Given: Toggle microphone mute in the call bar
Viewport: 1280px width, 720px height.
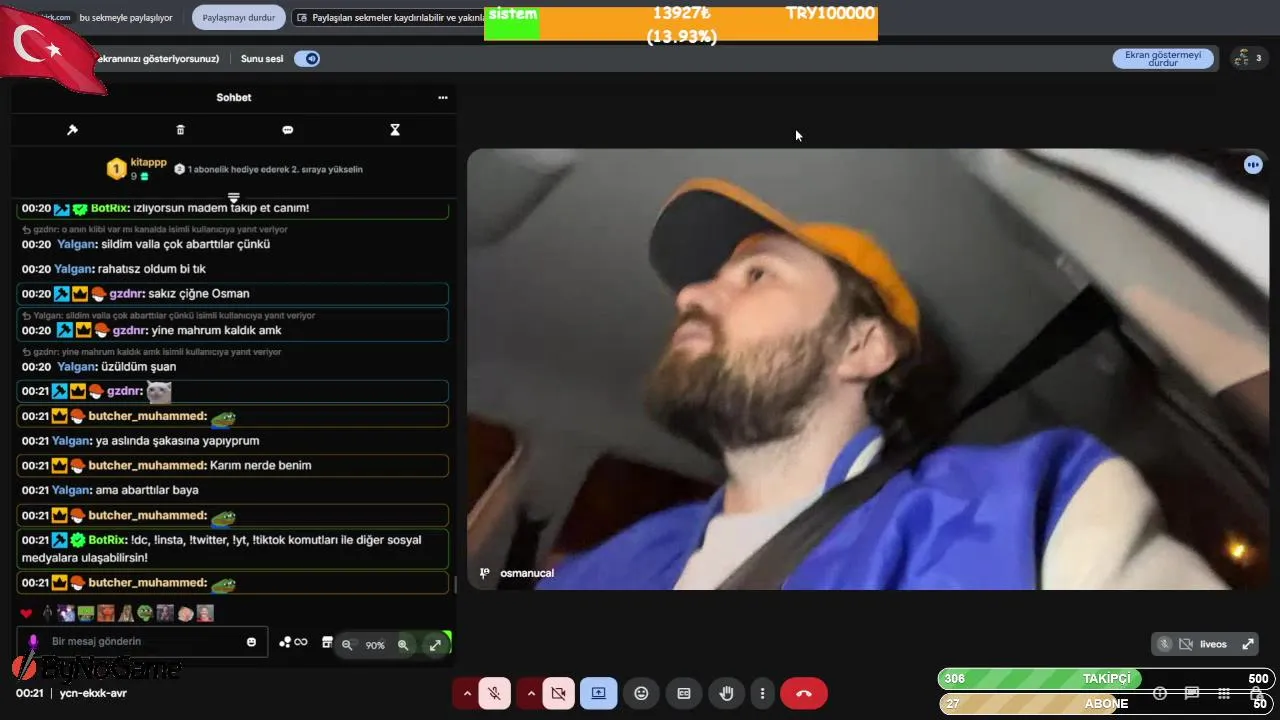Looking at the screenshot, I should [495, 693].
